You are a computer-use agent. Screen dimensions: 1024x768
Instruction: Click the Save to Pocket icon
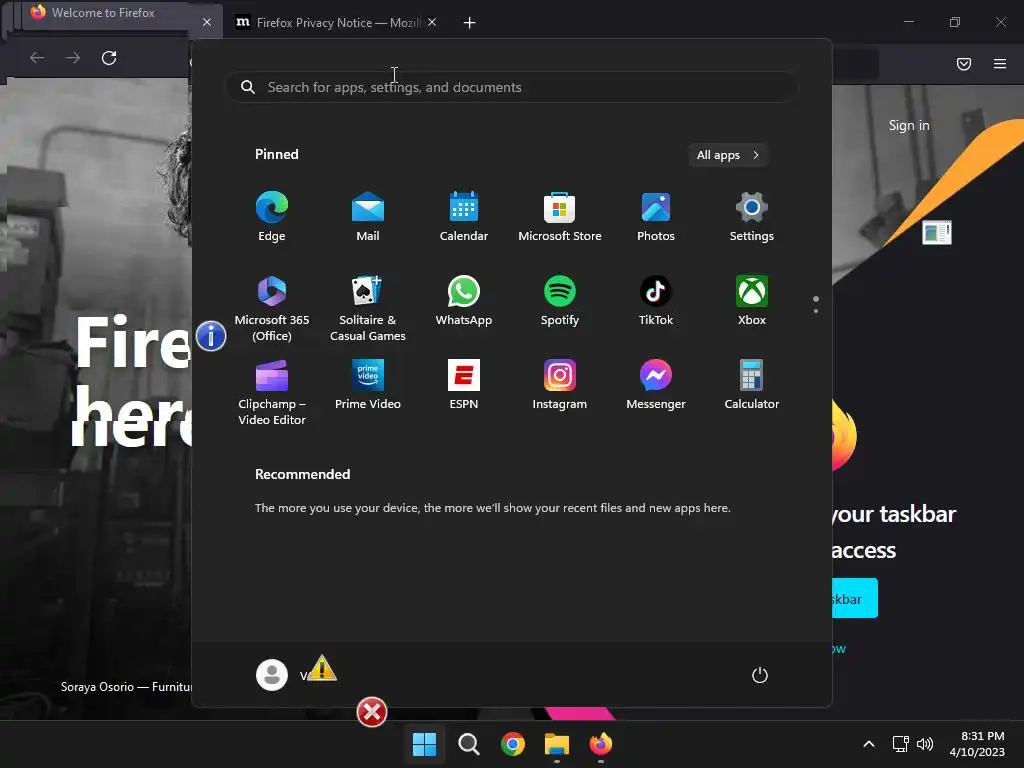(x=963, y=63)
